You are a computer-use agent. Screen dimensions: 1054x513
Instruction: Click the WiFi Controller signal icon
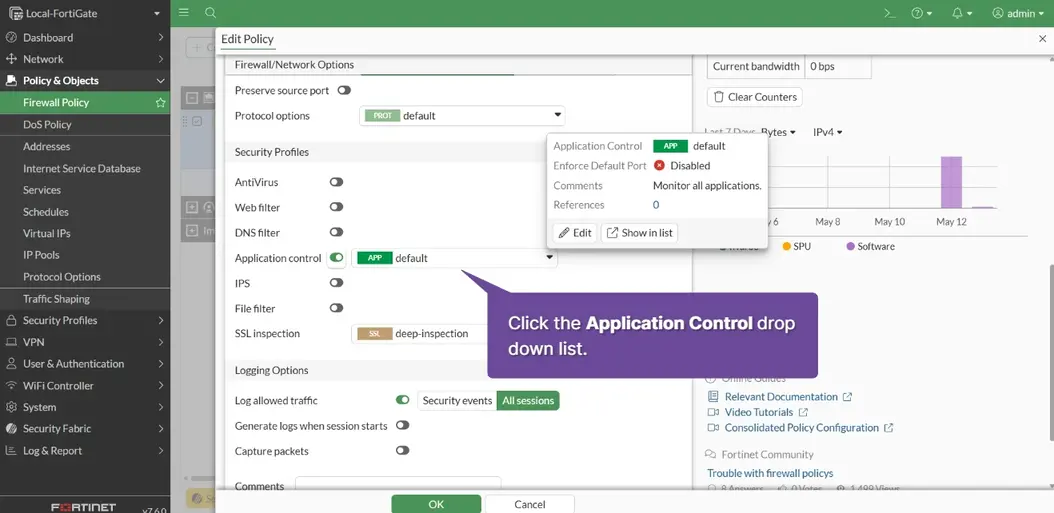[11, 385]
